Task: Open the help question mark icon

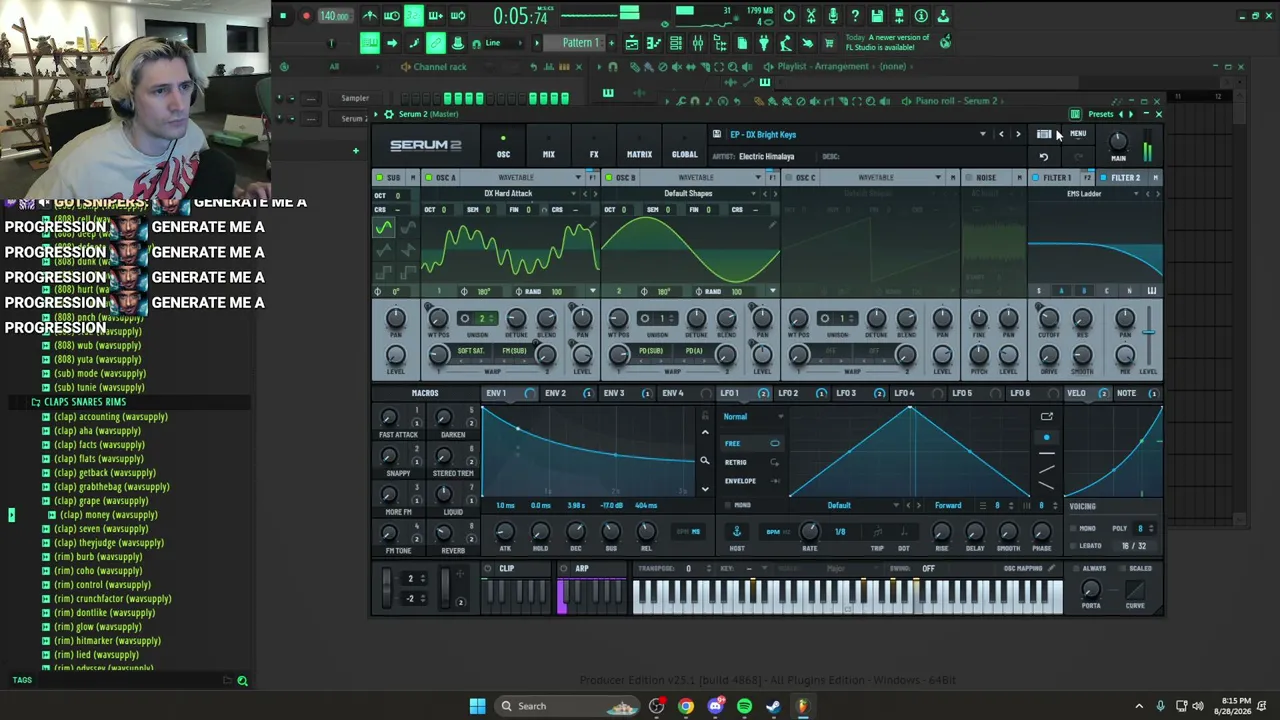Action: (855, 16)
